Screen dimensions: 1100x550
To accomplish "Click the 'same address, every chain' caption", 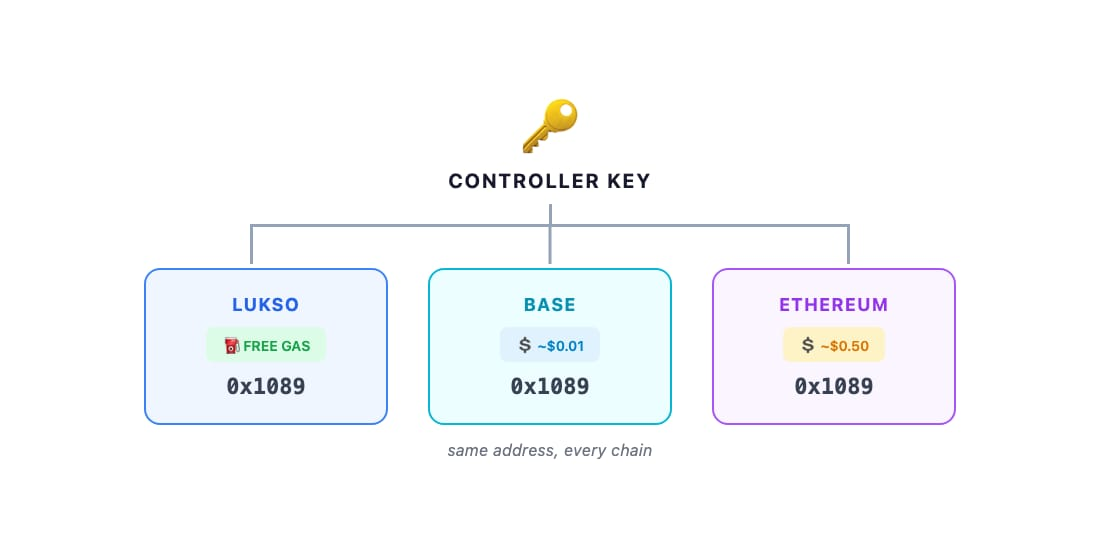I will click(x=550, y=450).
